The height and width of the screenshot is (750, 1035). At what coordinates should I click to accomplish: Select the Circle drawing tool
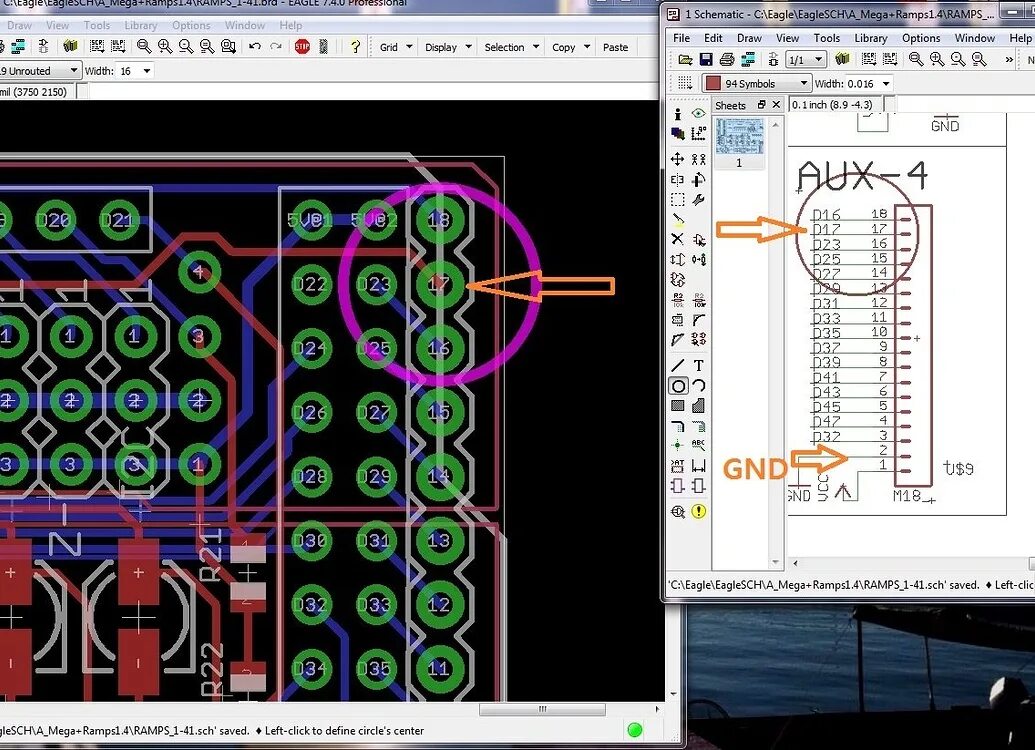677,386
